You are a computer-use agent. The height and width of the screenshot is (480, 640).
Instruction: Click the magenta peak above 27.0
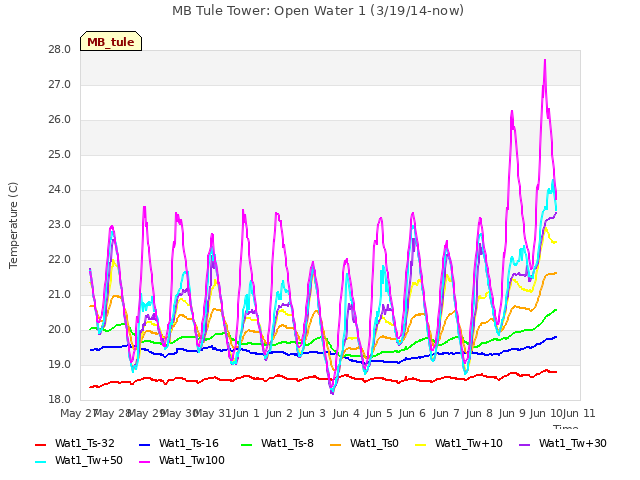(x=545, y=61)
